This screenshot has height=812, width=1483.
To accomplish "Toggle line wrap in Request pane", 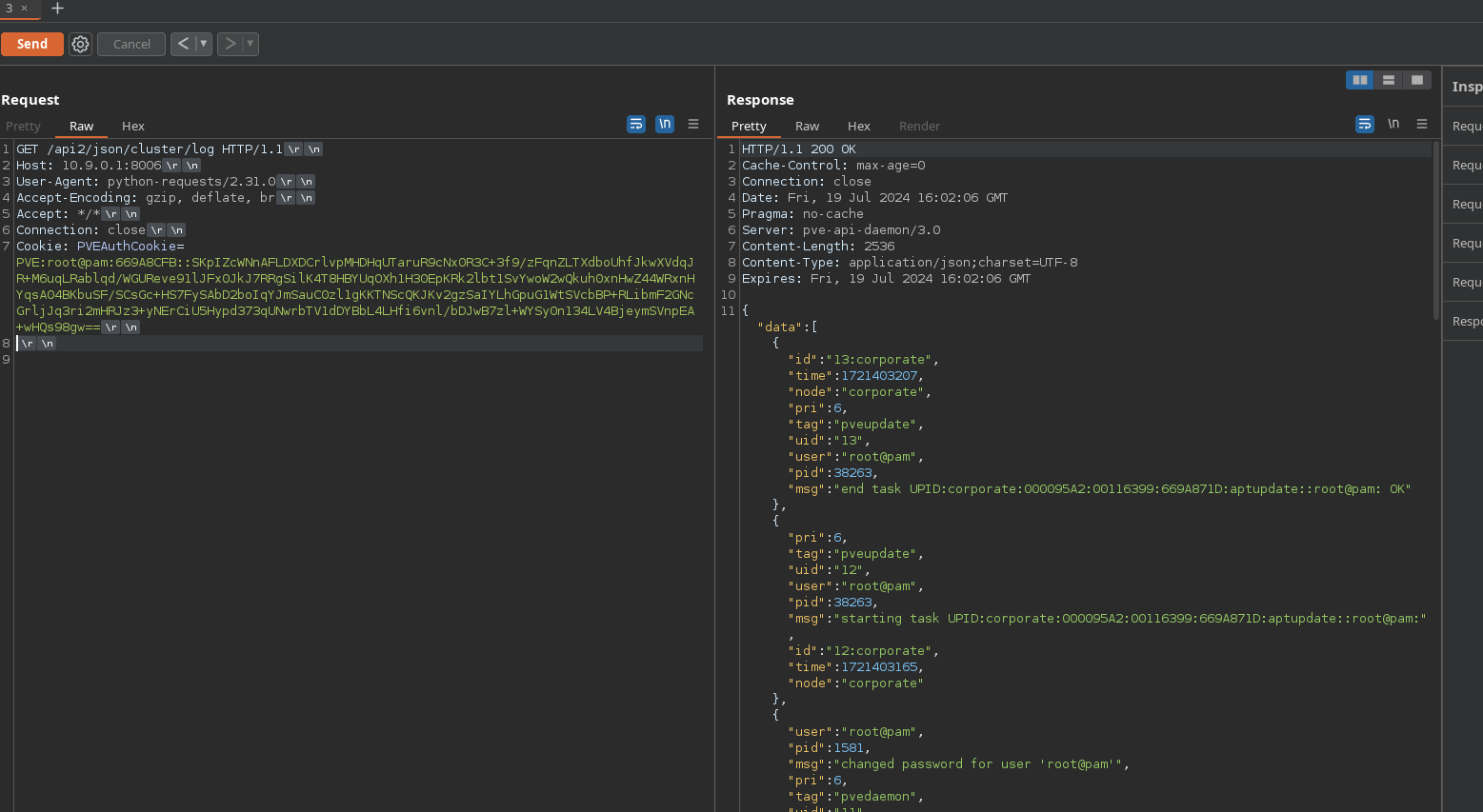I will click(x=636, y=124).
